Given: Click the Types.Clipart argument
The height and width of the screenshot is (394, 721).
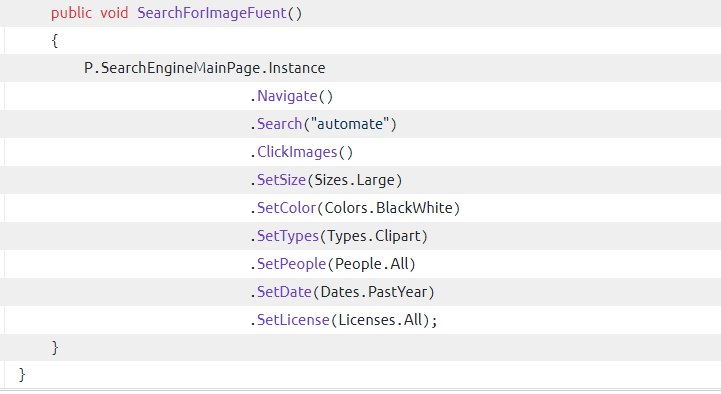Looking at the screenshot, I should (x=374, y=236).
